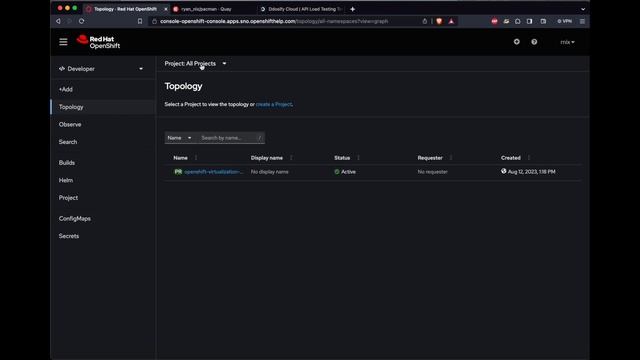Switch to the Topology browser tab

click(125, 9)
